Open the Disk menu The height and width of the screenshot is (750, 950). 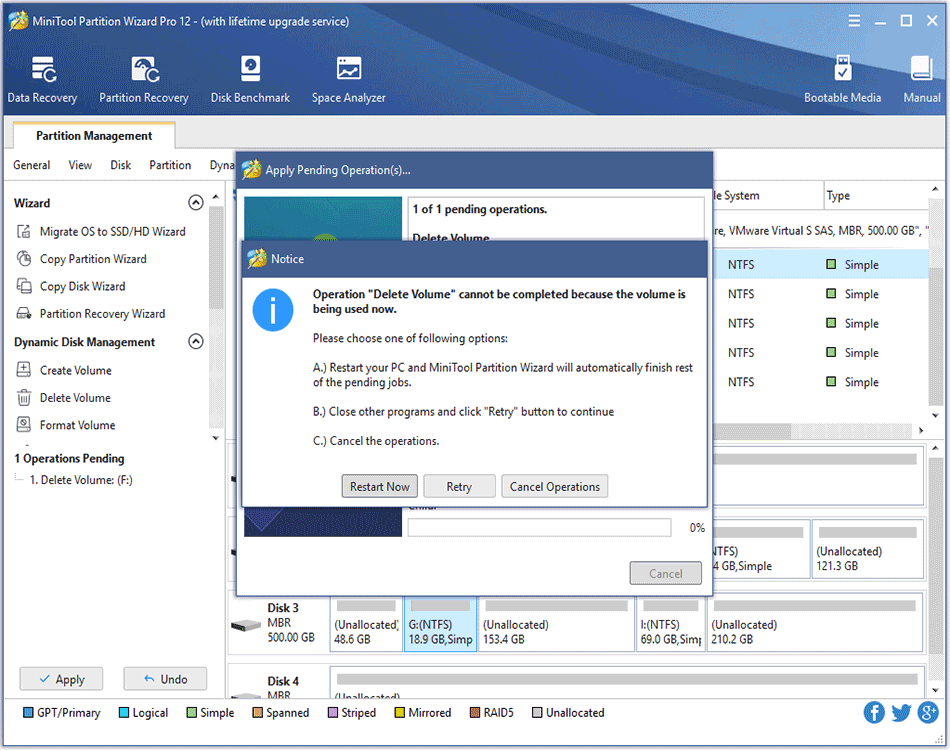(x=121, y=165)
